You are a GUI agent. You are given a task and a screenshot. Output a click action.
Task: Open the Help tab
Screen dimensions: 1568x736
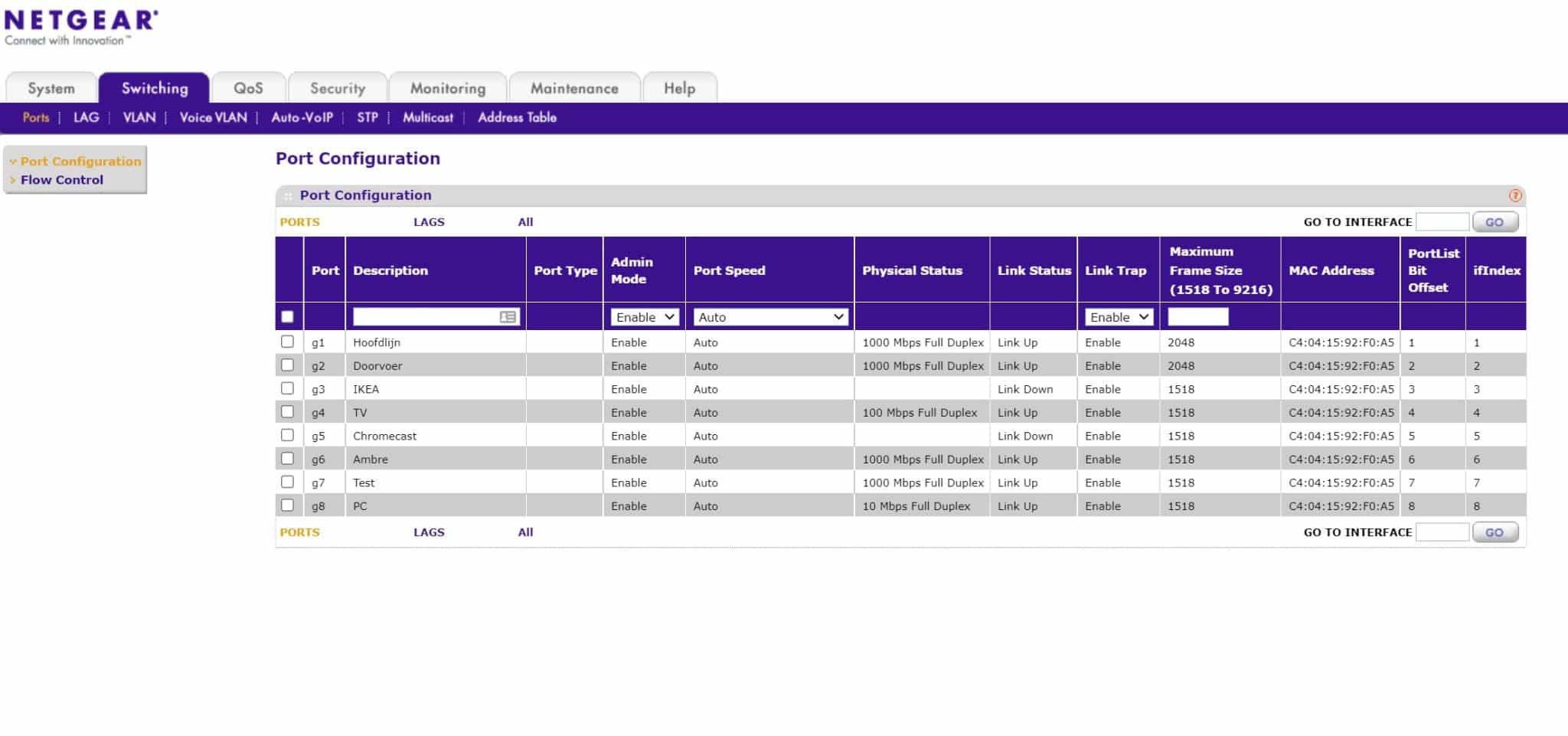680,88
